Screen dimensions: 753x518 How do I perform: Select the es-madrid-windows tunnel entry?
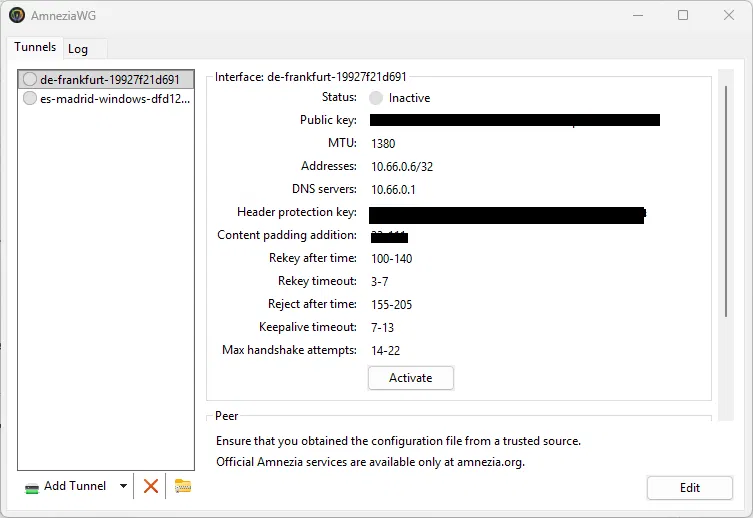point(106,99)
